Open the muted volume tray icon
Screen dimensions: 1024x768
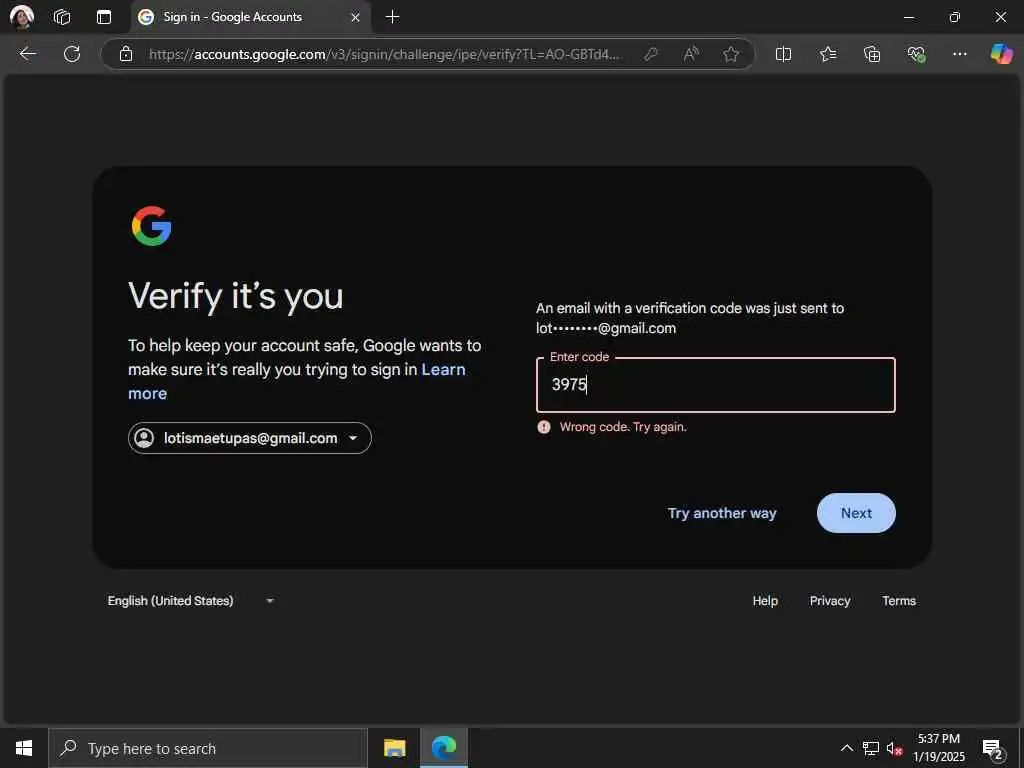[x=895, y=749]
